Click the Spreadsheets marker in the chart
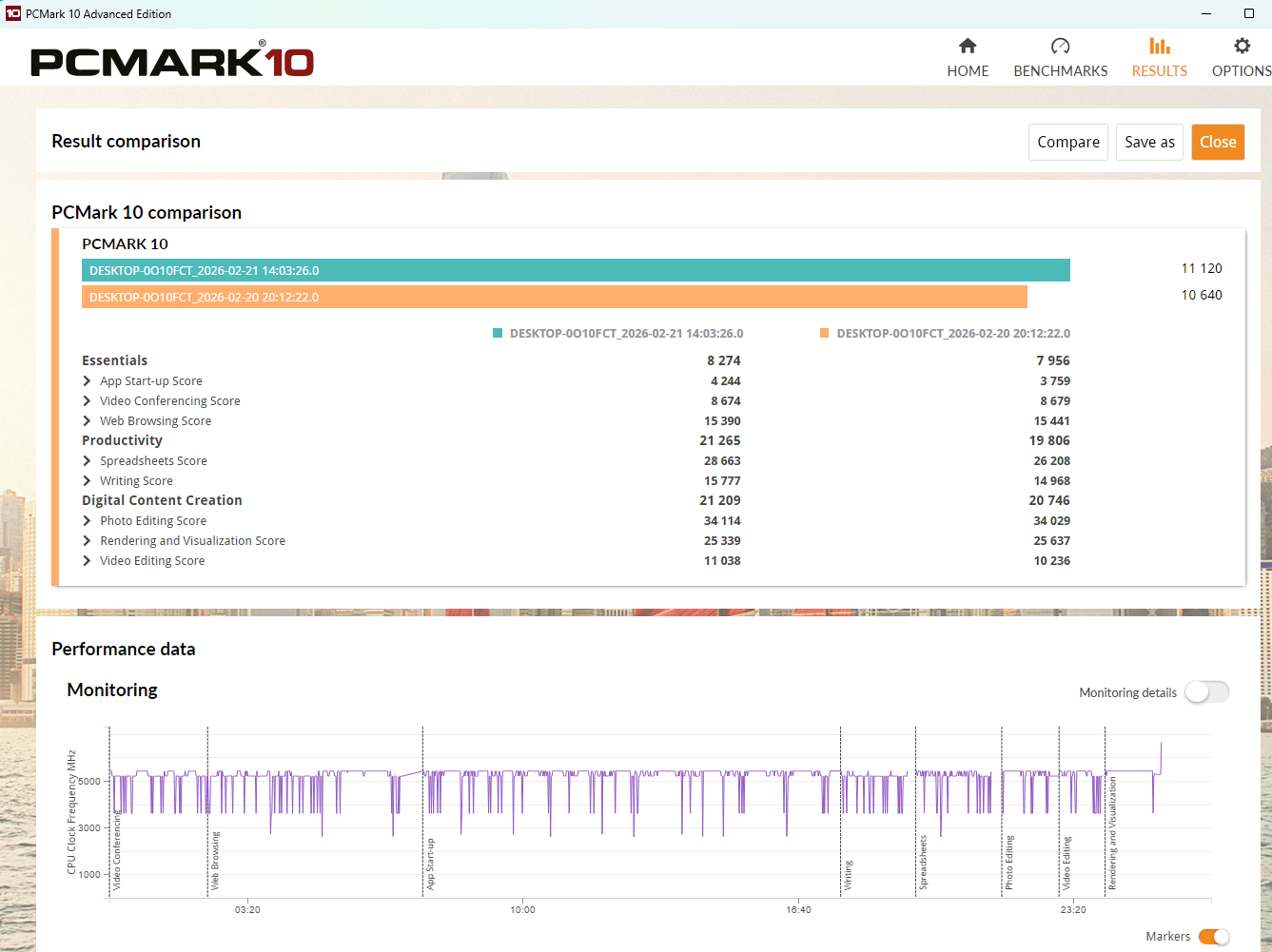This screenshot has height=952, width=1272. 923,863
